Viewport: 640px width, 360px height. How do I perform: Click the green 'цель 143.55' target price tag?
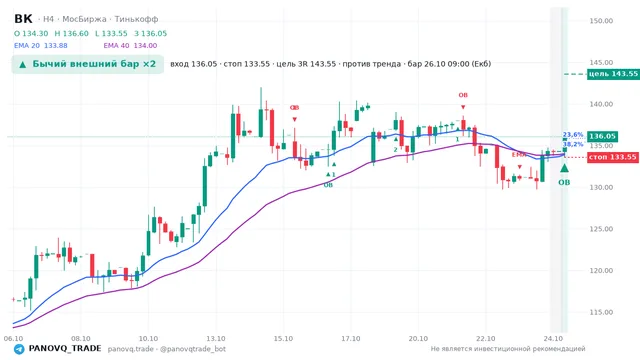point(613,74)
